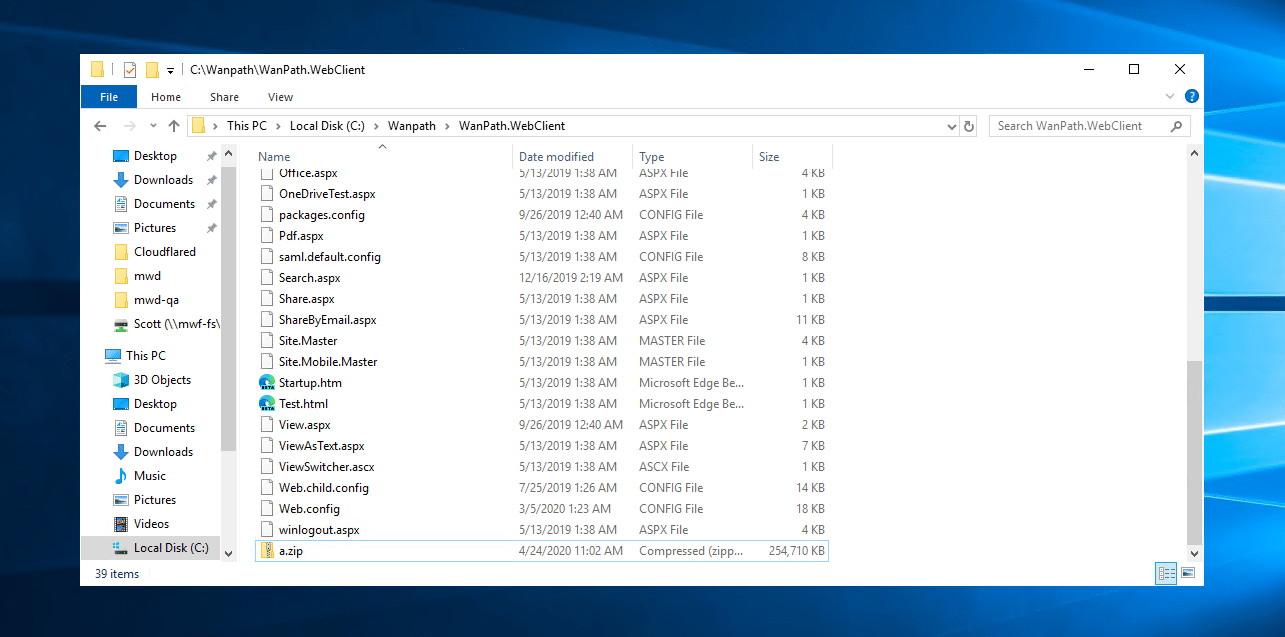
Task: Switch to the View ribbon tab
Action: pyautogui.click(x=280, y=97)
